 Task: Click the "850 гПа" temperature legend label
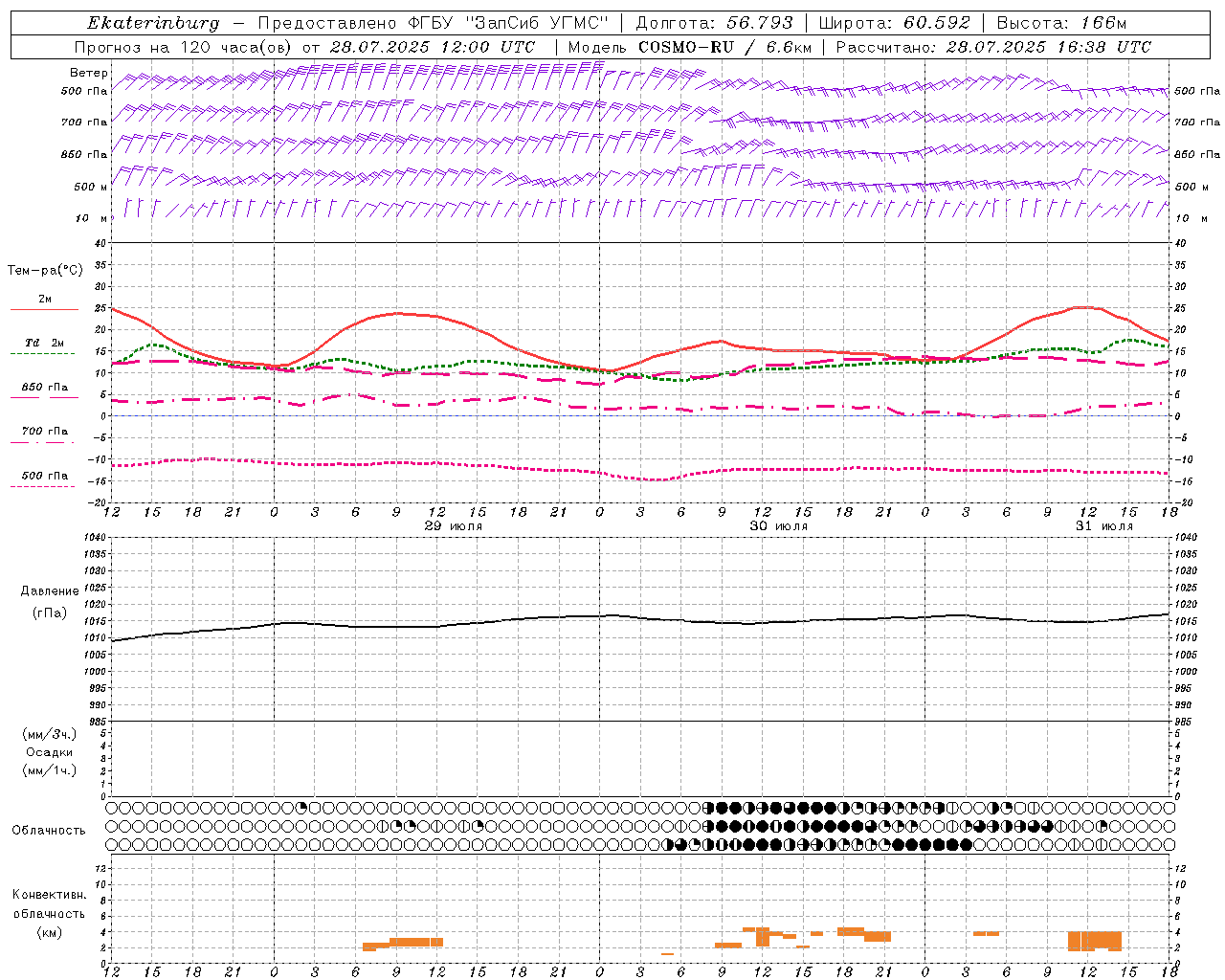45,388
